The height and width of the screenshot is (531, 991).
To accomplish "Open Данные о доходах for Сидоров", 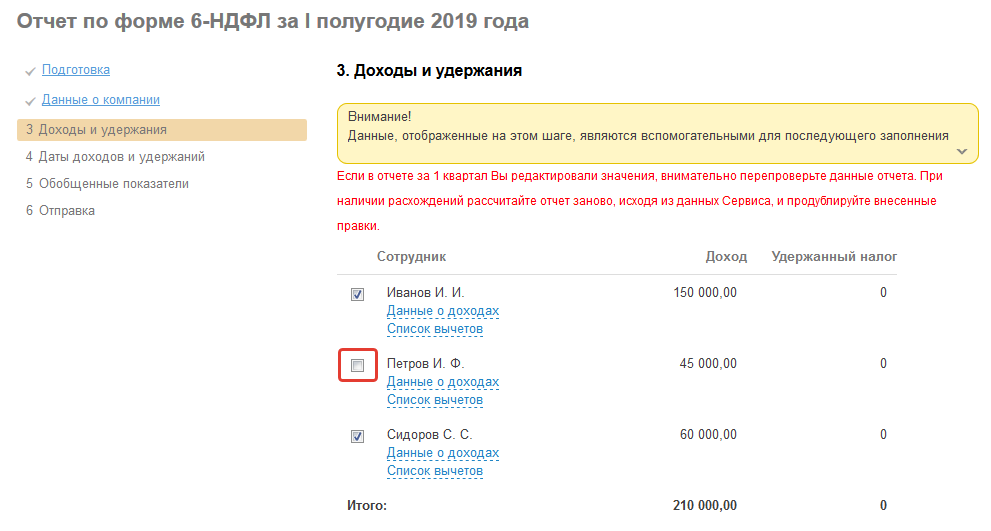I will (x=443, y=453).
